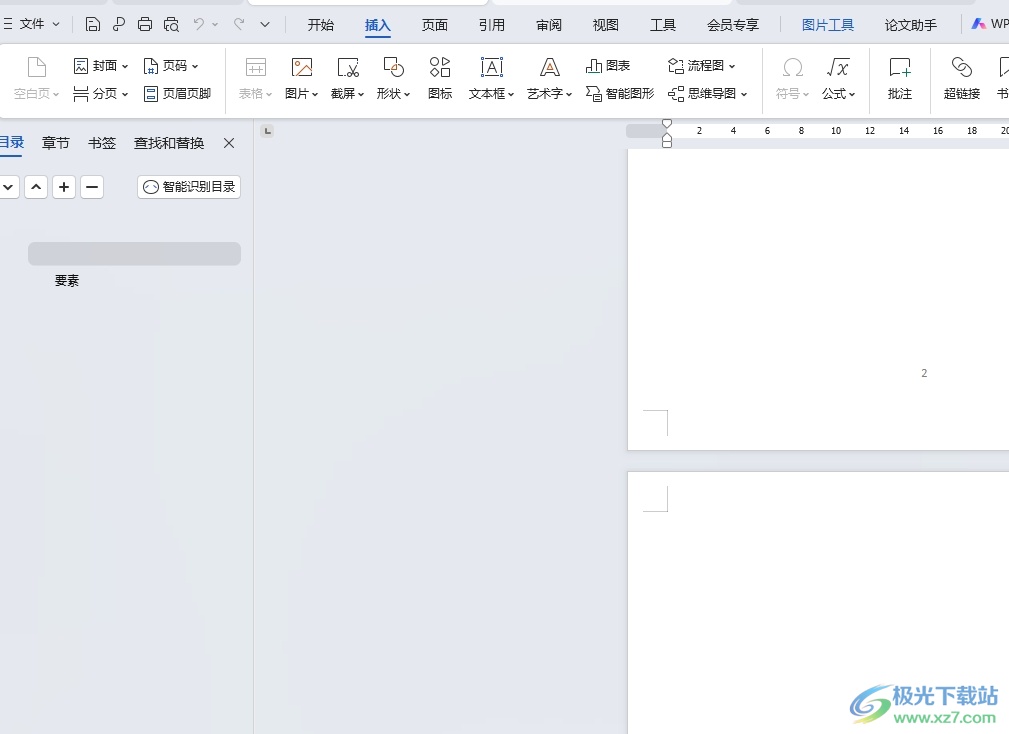Image resolution: width=1009 pixels, height=734 pixels.
Task: Click the Screenshot (截屏) icon
Action: point(347,68)
